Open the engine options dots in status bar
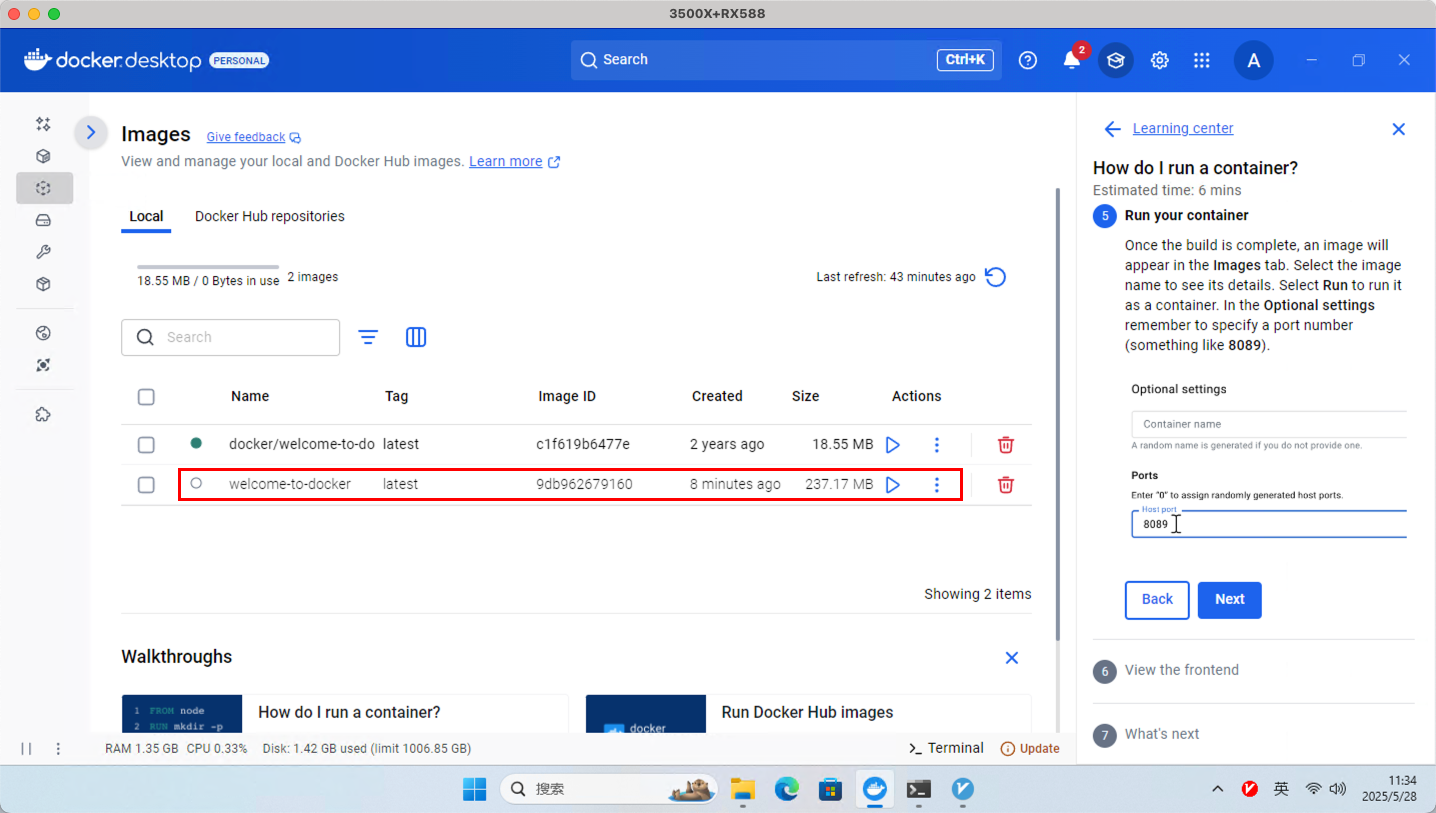The height and width of the screenshot is (813, 1436). [x=58, y=748]
